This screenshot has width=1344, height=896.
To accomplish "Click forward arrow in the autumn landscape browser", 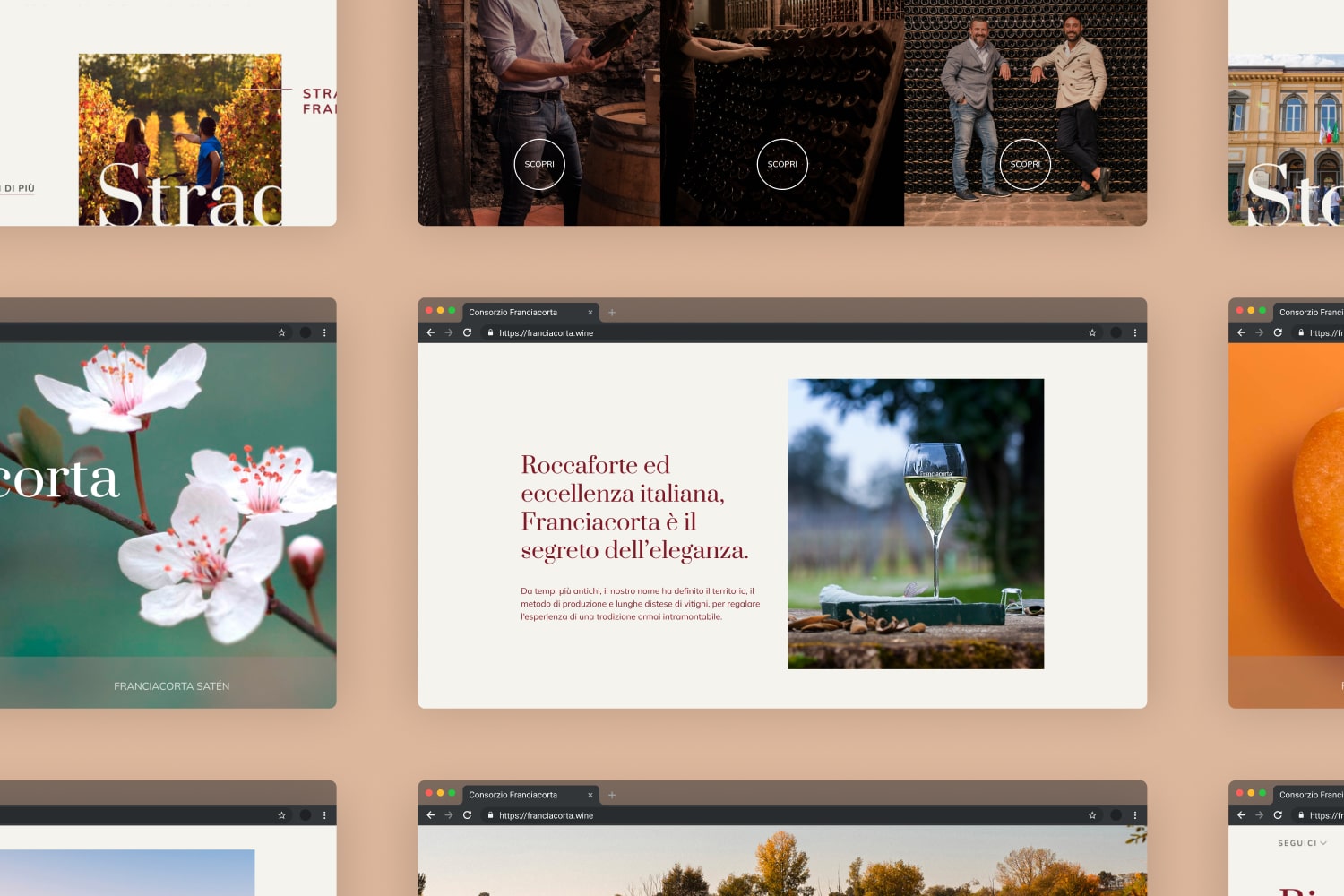I will (x=449, y=815).
